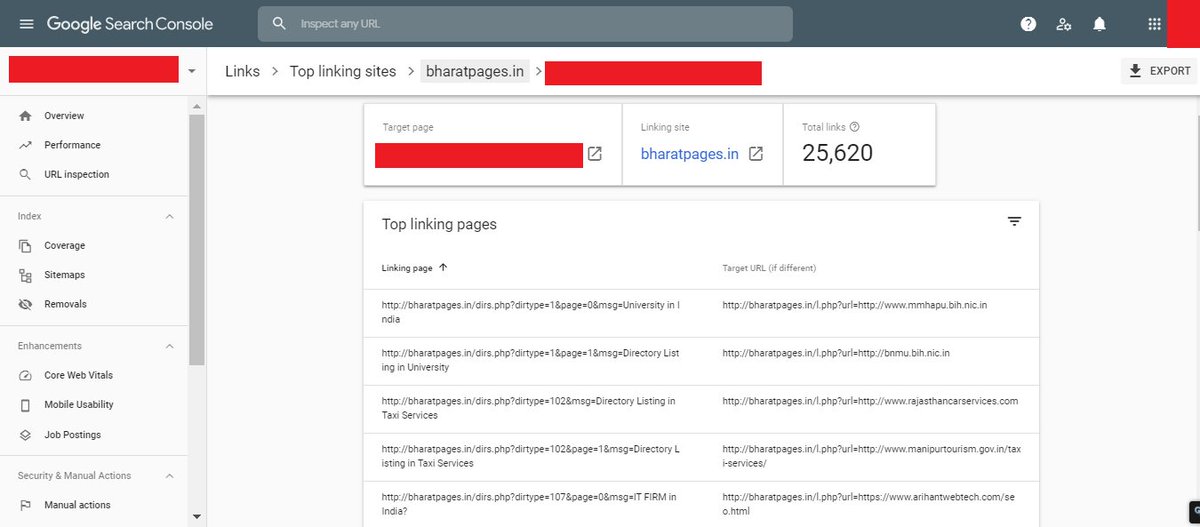Go to Links breadcrumb

[x=243, y=72]
